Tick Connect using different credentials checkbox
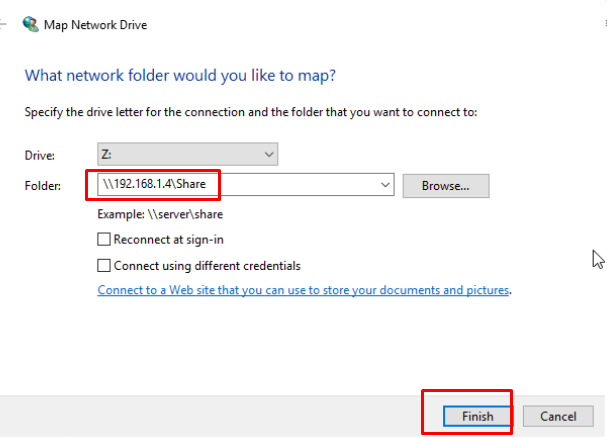Screen dimensions: 607x438 click(104, 266)
